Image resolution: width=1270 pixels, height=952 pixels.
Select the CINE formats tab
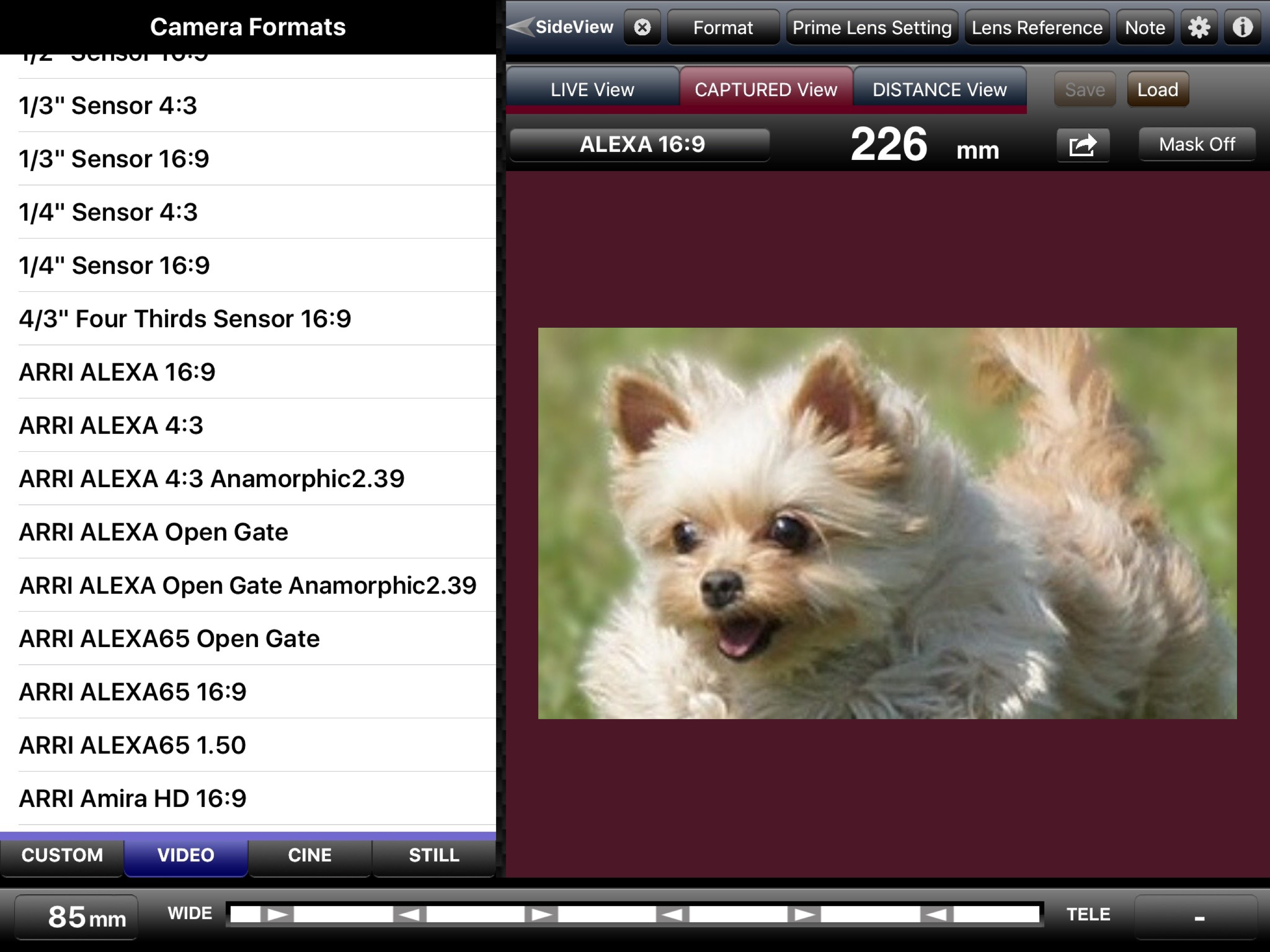pyautogui.click(x=310, y=855)
